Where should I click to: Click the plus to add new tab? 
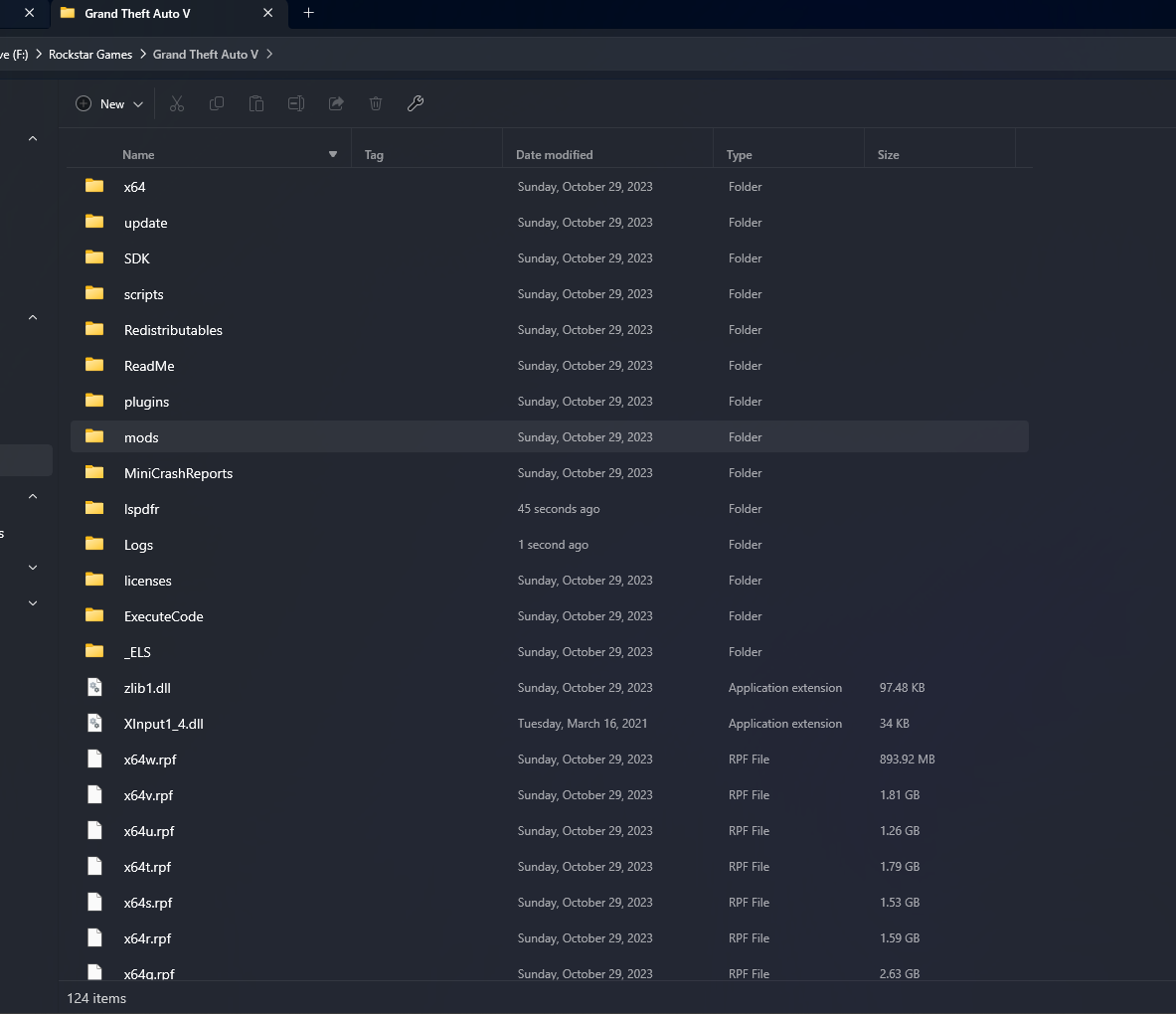pos(308,13)
